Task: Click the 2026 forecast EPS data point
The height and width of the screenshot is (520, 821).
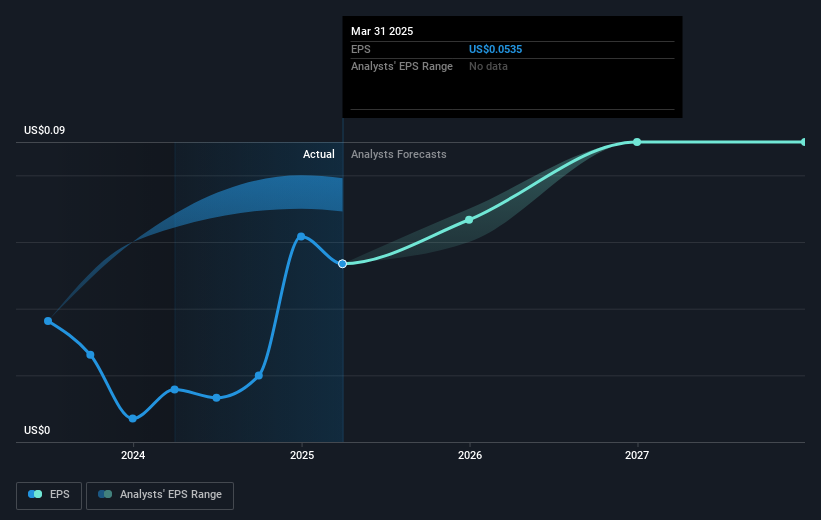Action: [x=469, y=220]
